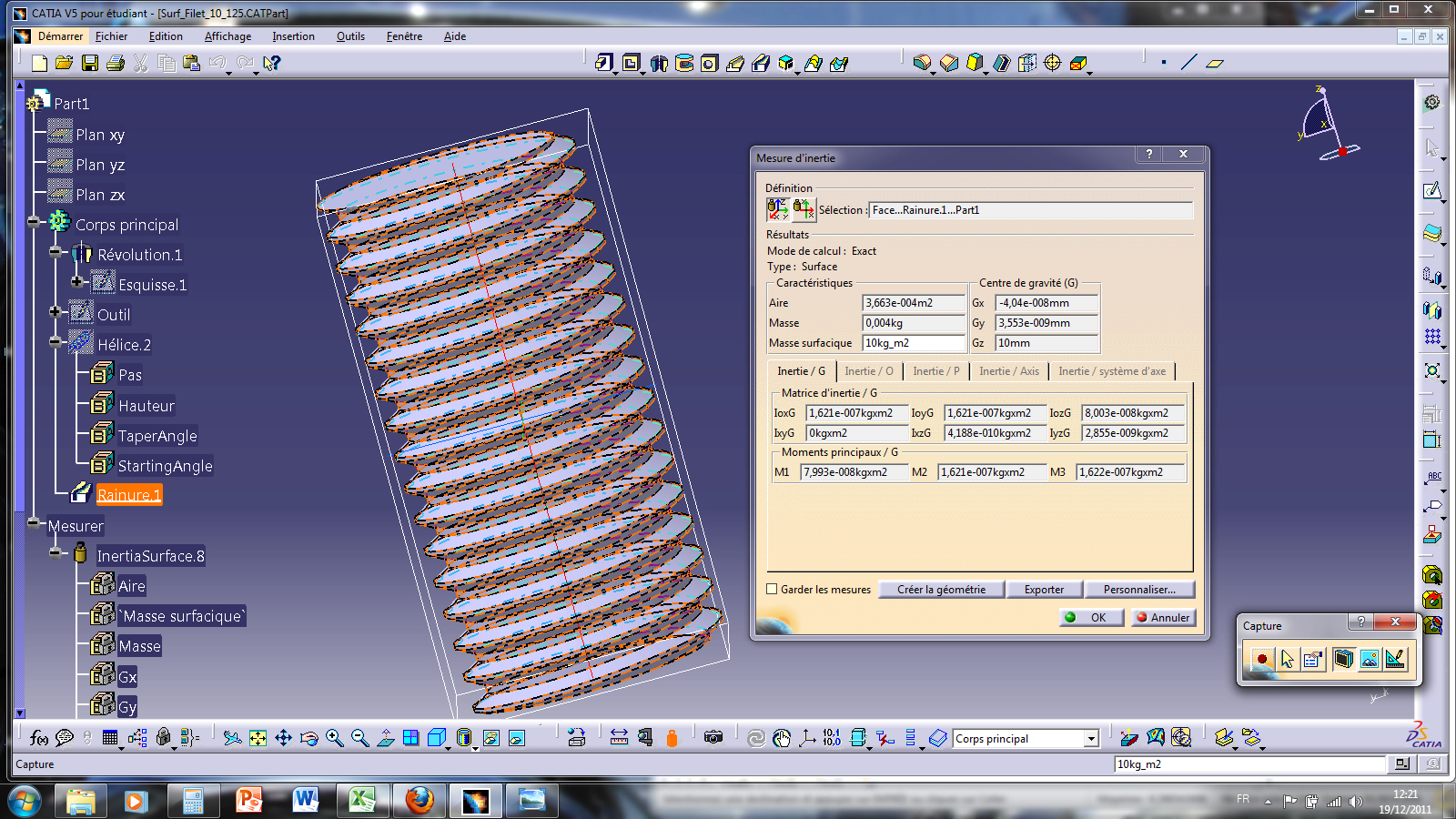The width and height of the screenshot is (1456, 819).
Task: Click the Exporter button
Action: 1044,590
